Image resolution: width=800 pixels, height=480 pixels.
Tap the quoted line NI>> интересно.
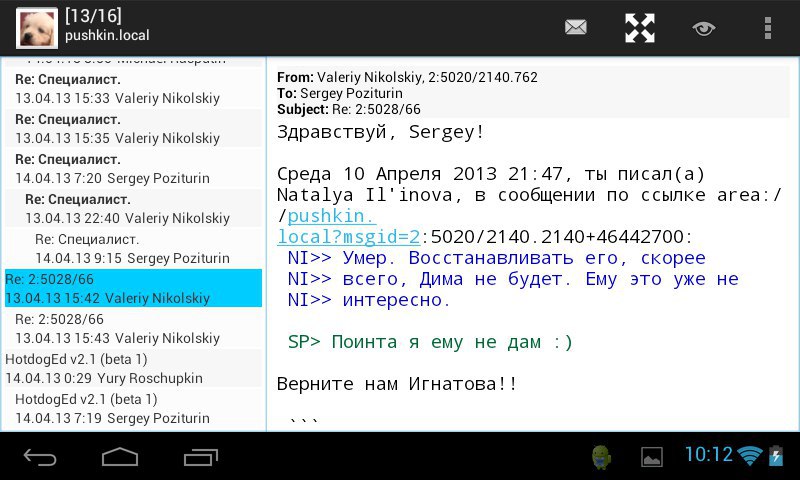(369, 300)
